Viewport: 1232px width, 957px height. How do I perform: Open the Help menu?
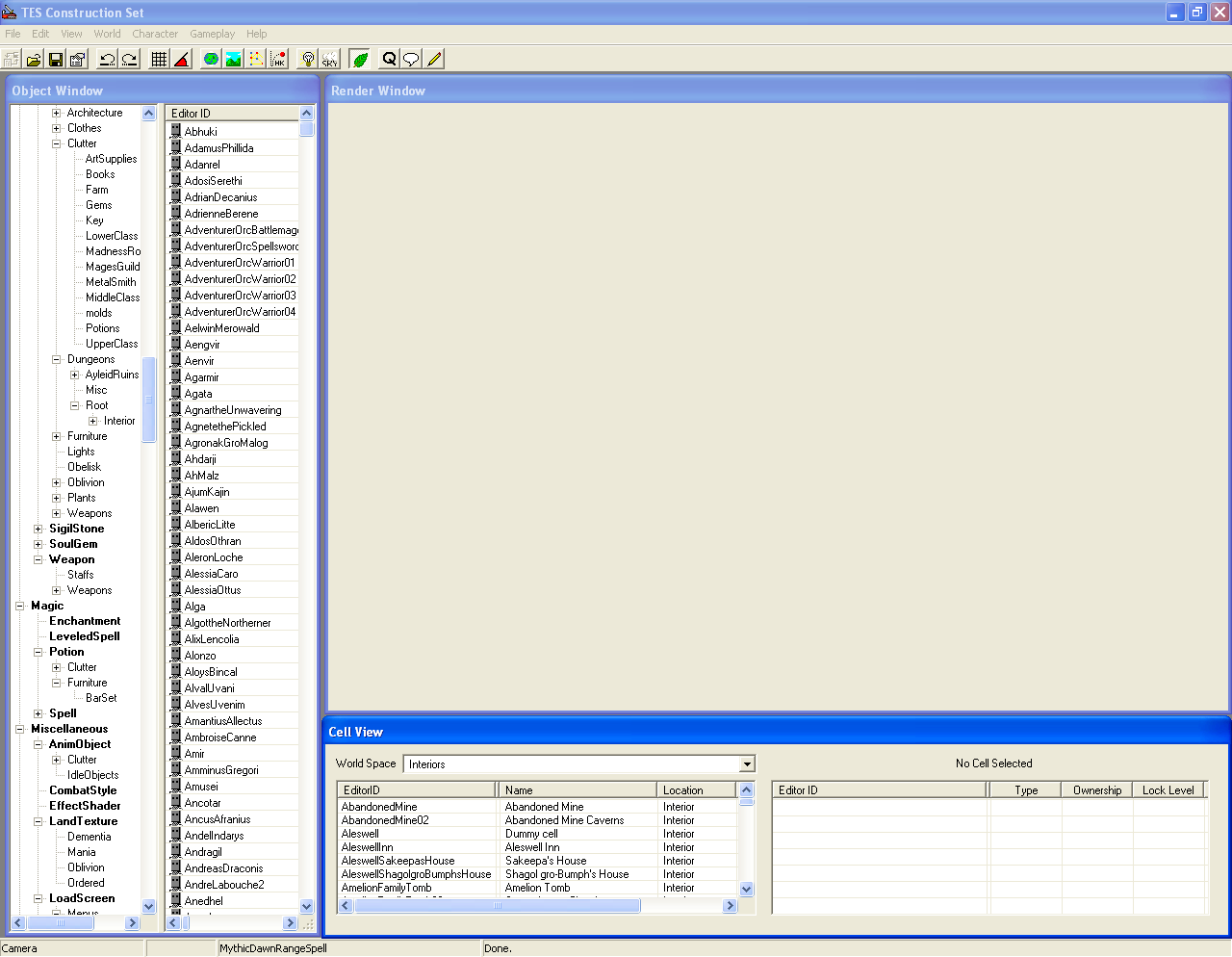256,34
